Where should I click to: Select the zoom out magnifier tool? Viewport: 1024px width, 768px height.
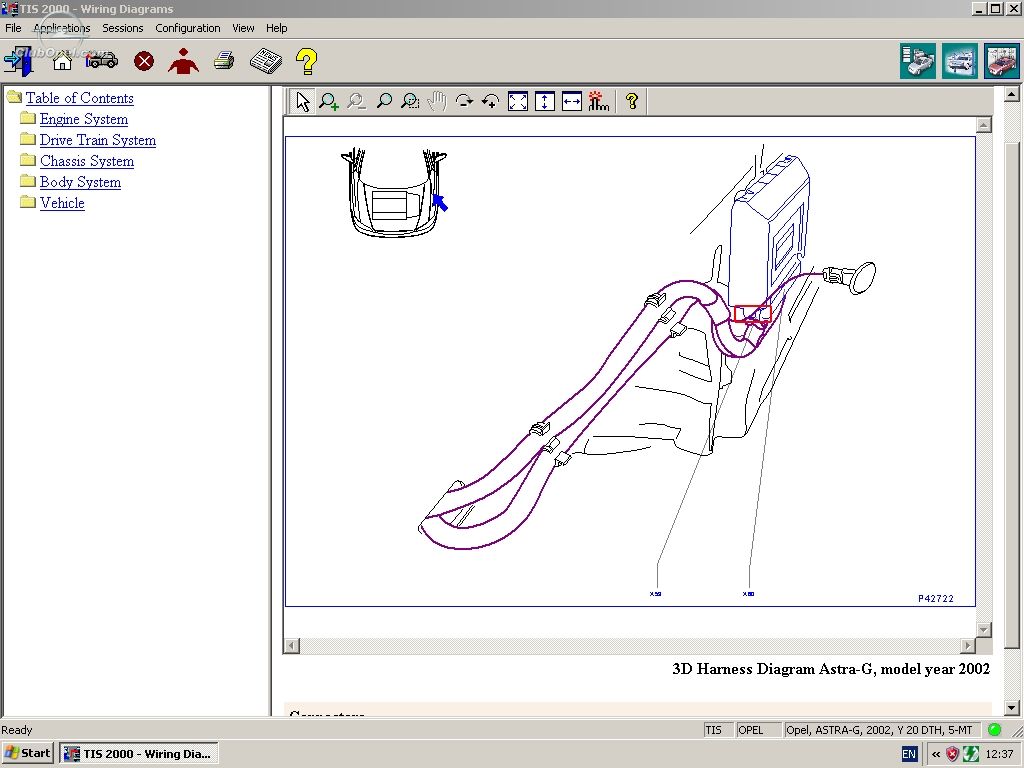click(356, 101)
